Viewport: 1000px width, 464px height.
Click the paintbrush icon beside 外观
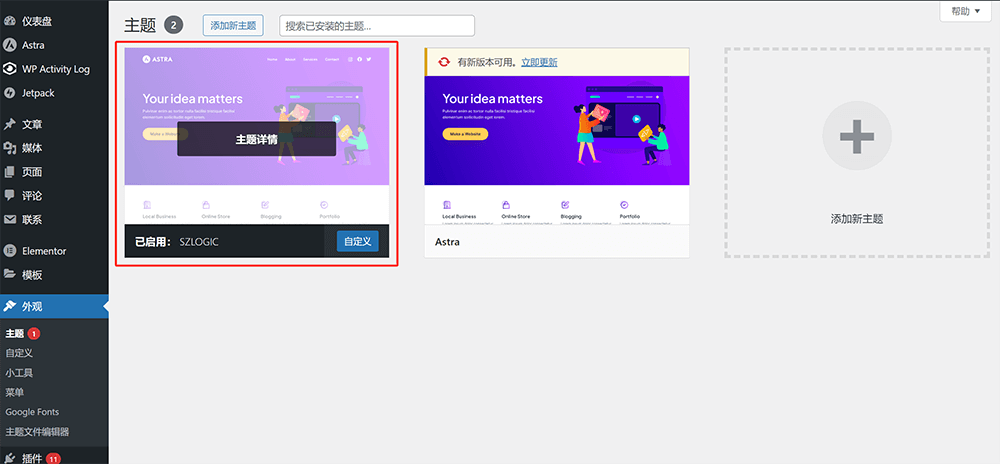point(10,306)
